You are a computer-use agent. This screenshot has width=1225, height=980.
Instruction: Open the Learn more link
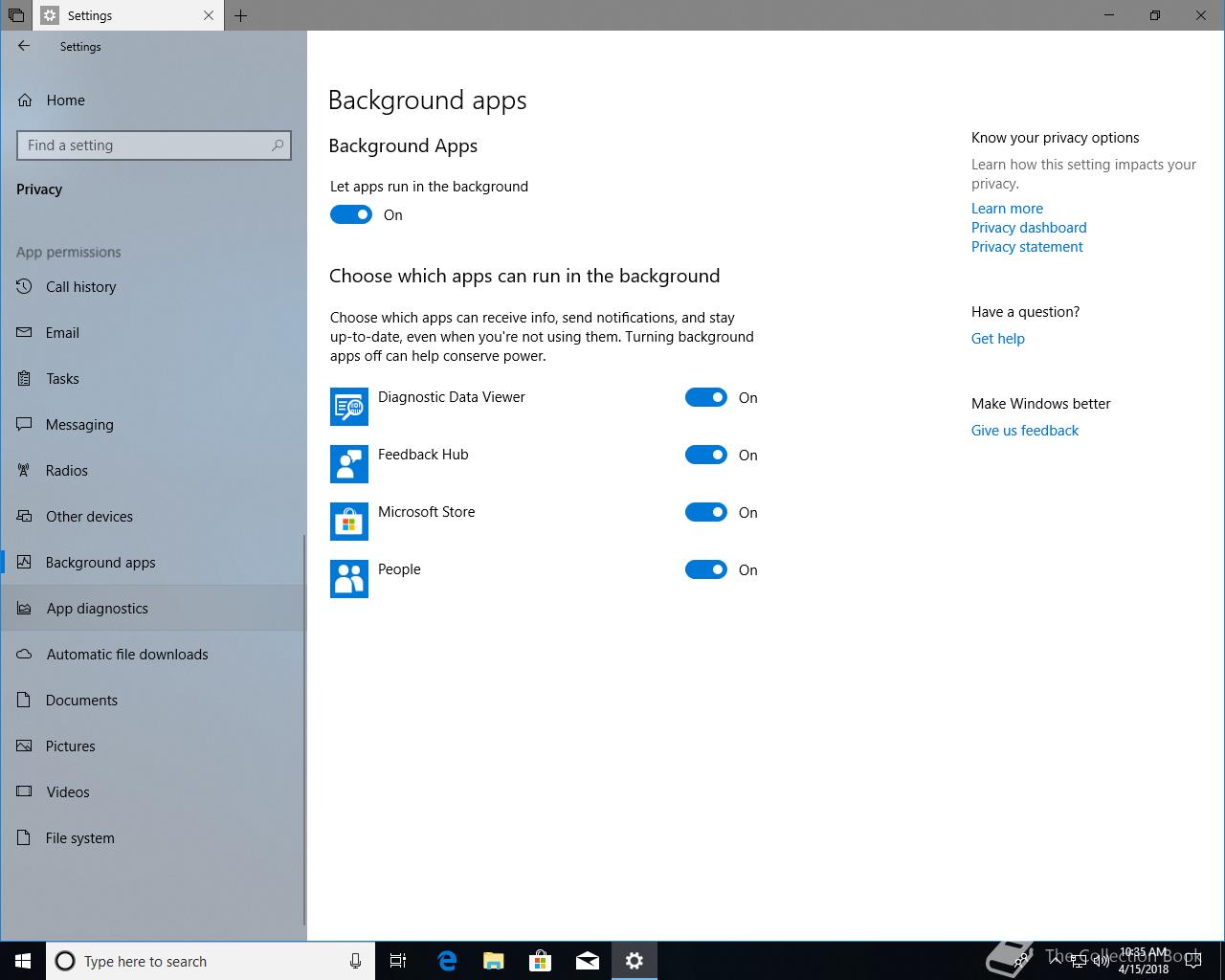1007,209
